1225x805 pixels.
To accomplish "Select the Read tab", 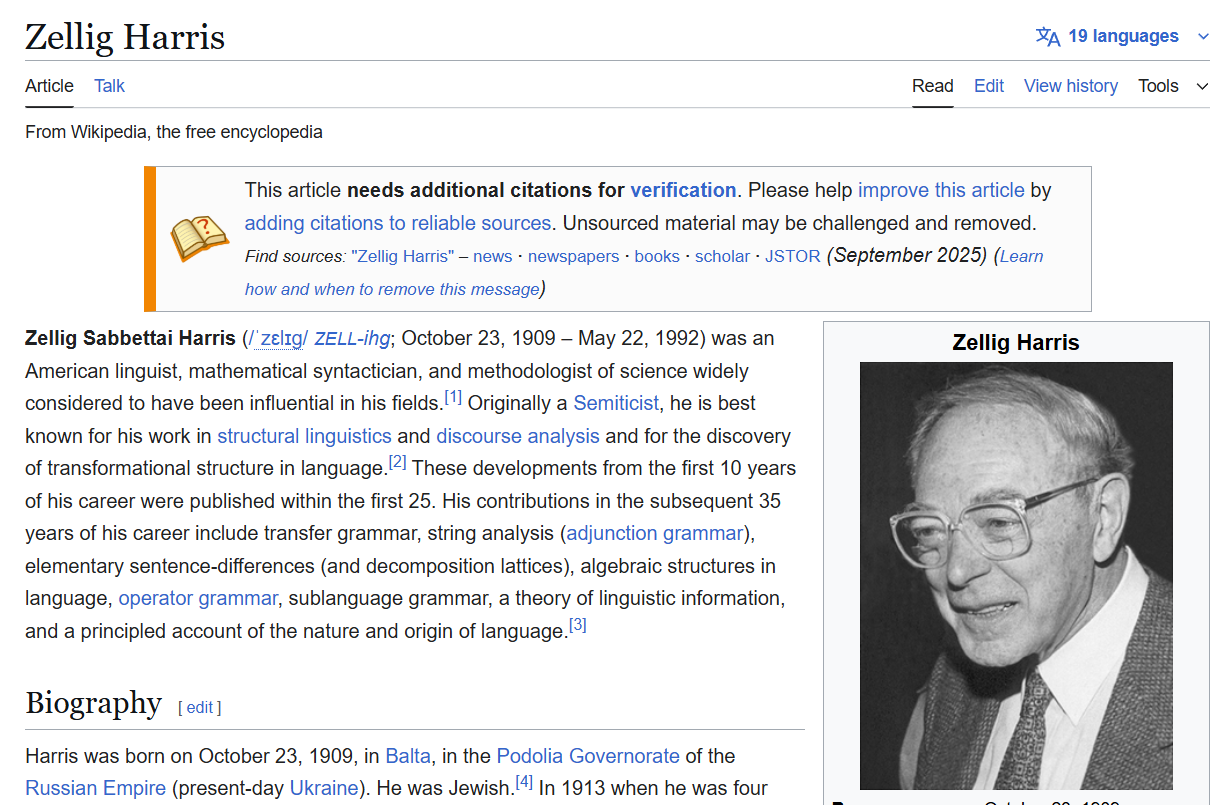I will pos(932,86).
